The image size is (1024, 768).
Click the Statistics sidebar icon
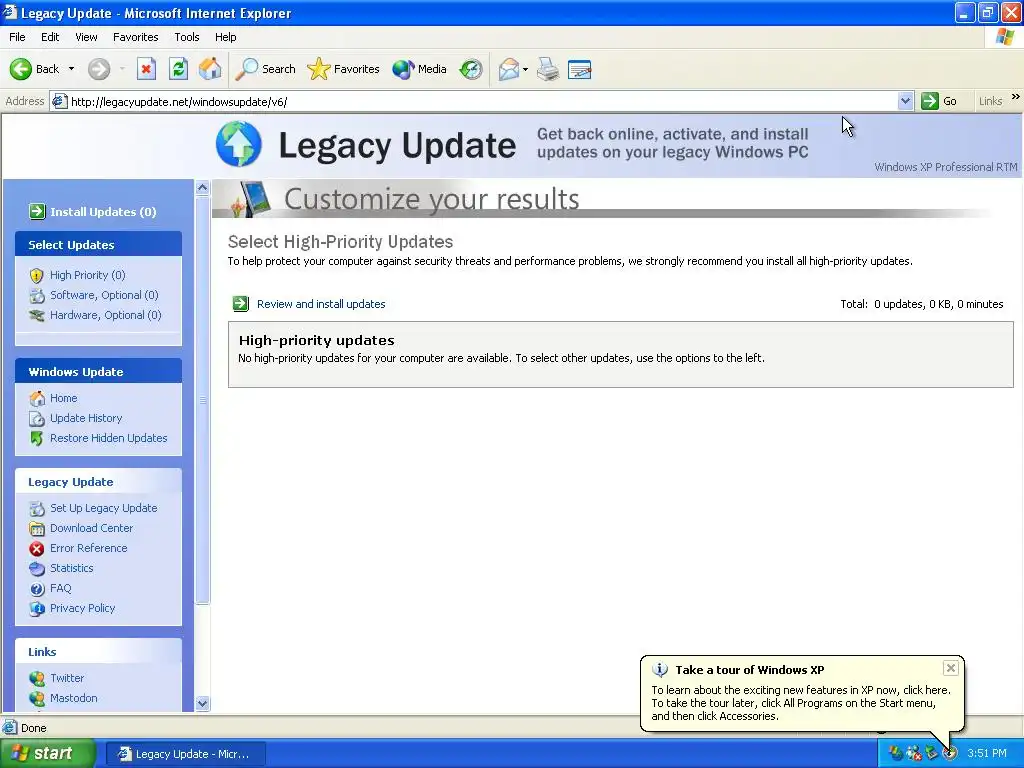(x=37, y=568)
